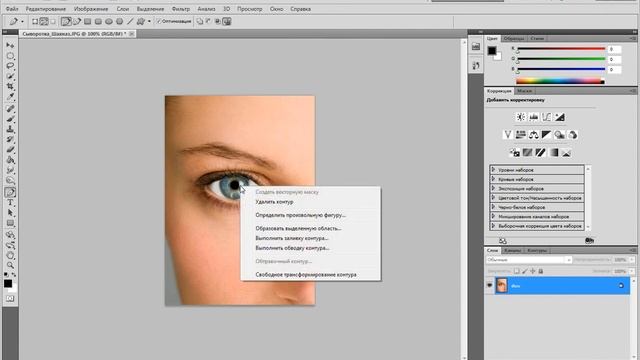Click the Levels adjustment icon

point(533,117)
